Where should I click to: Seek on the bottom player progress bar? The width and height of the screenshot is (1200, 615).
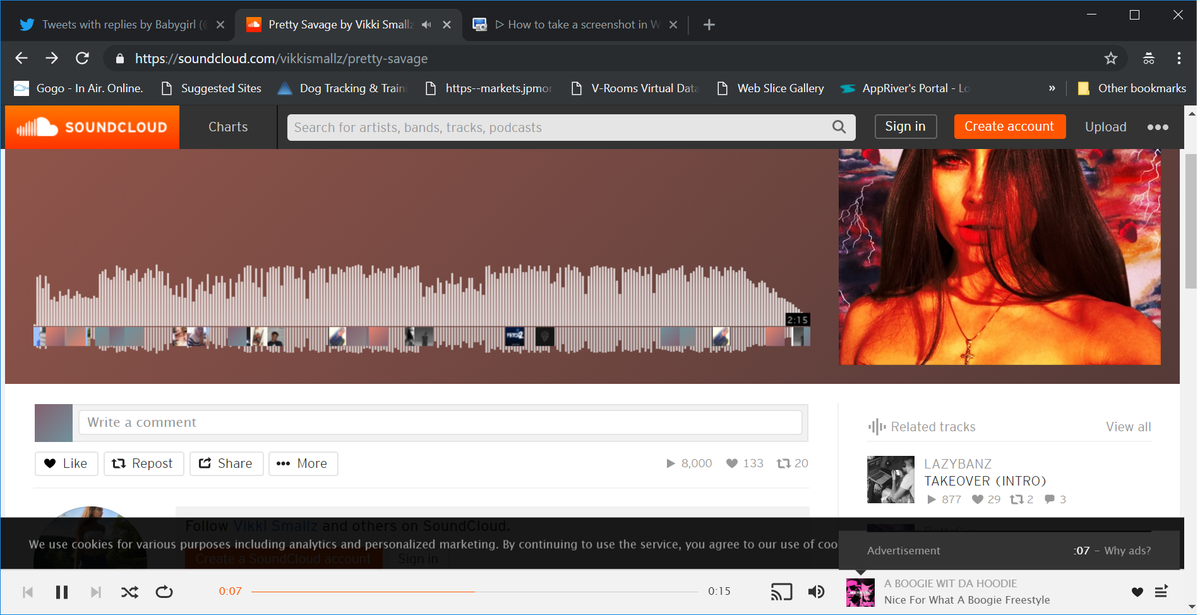click(x=475, y=592)
